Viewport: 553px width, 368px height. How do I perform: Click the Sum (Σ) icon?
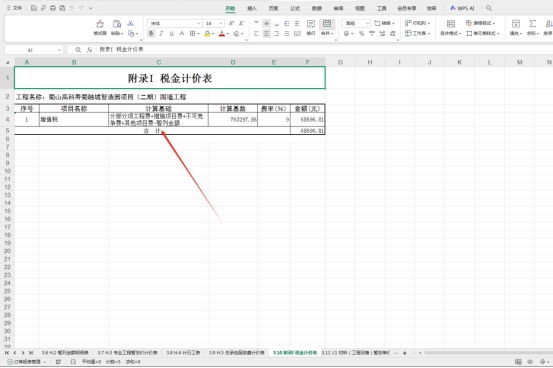[533, 24]
